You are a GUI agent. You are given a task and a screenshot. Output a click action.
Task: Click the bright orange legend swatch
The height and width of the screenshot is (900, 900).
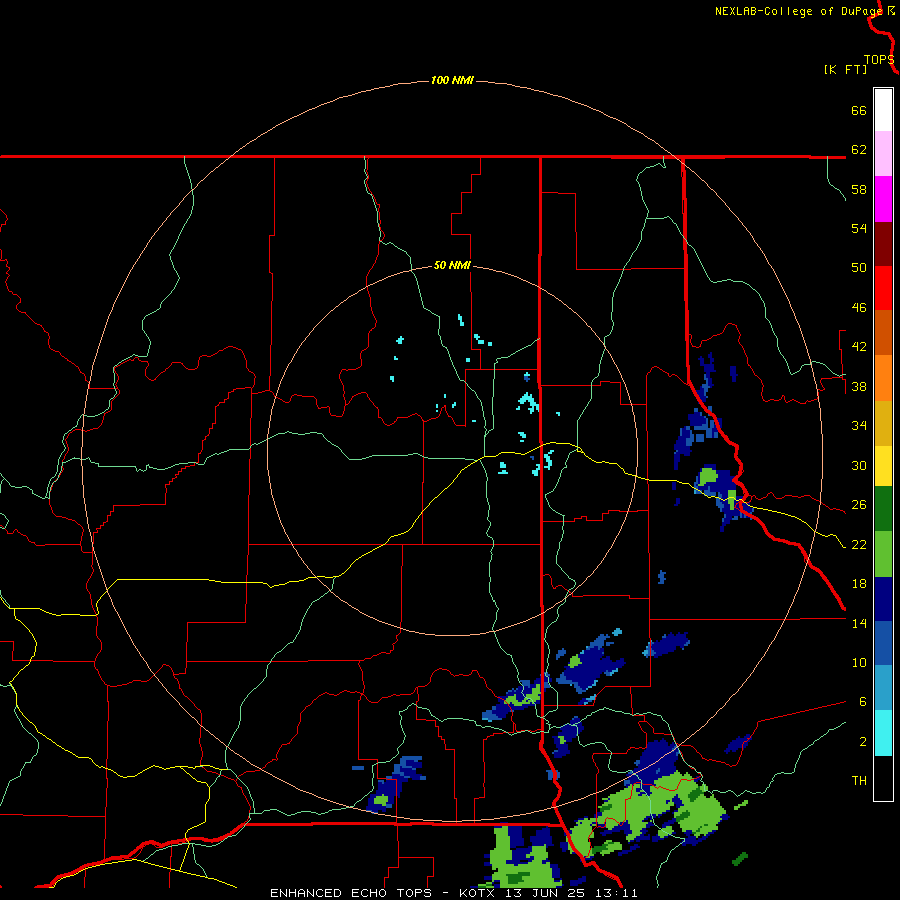click(x=883, y=378)
